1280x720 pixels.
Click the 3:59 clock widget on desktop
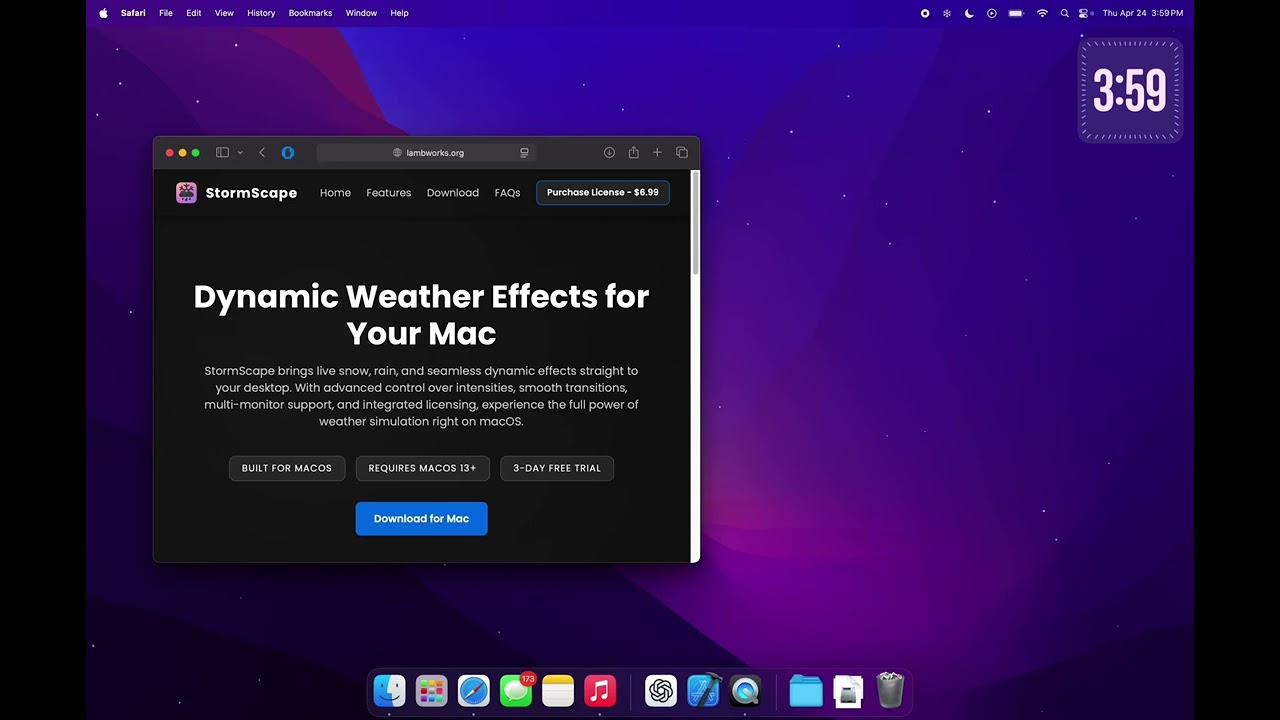click(x=1130, y=91)
